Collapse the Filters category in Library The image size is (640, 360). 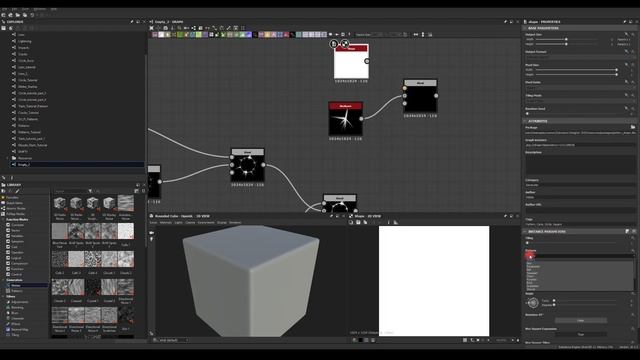[x=3, y=296]
